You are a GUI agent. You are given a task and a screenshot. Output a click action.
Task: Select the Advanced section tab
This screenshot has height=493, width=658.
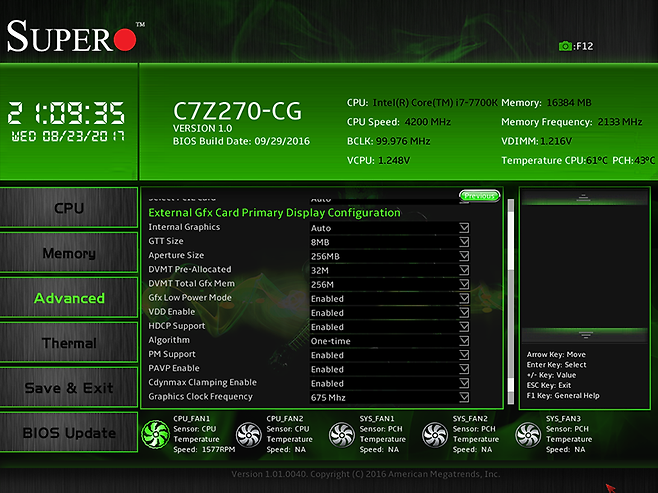click(69, 298)
